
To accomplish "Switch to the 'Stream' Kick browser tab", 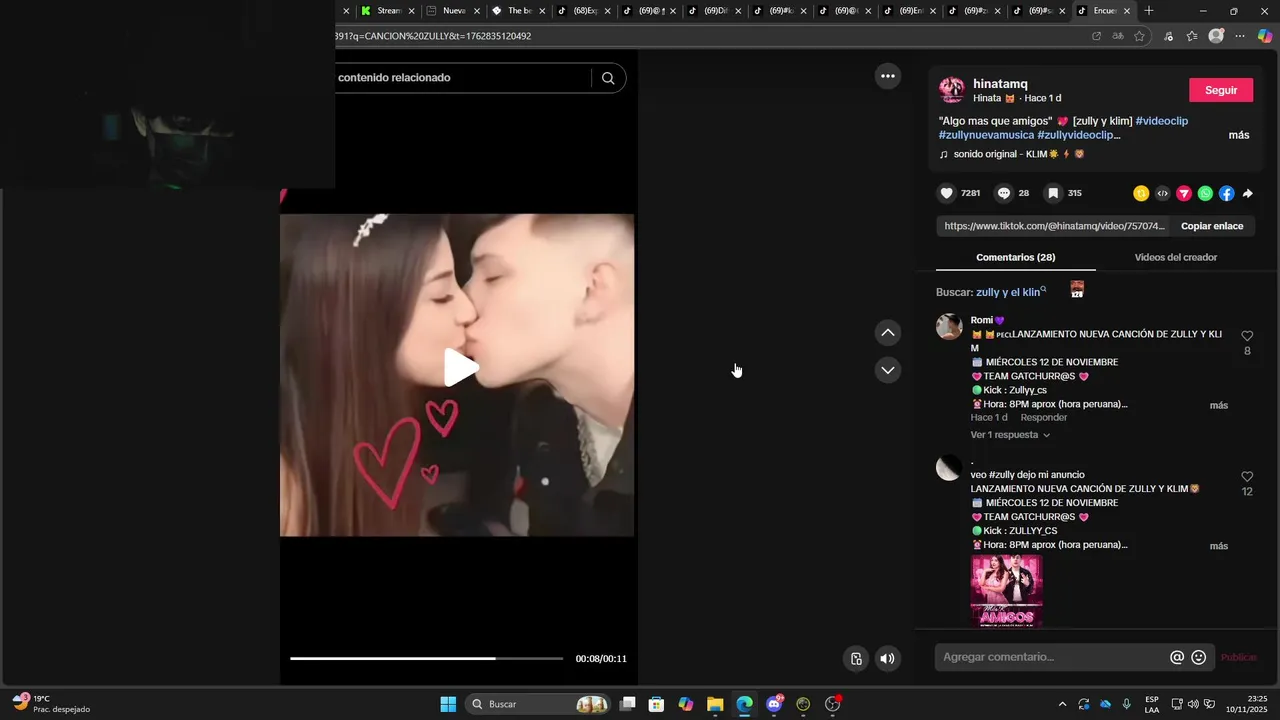I will pyautogui.click(x=382, y=11).
